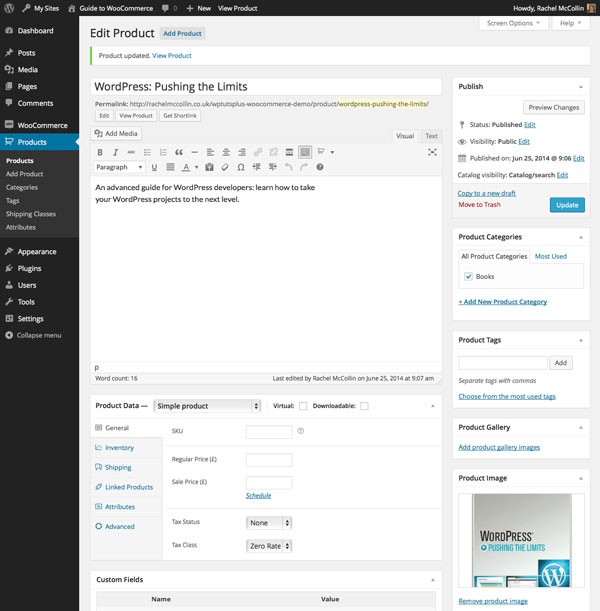Insert a bulleted list
The image size is (600, 611).
point(147,152)
